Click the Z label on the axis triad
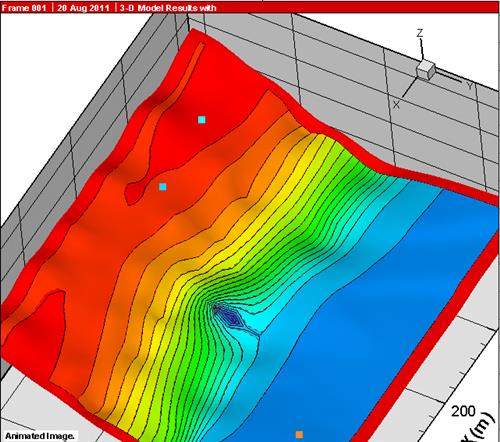Viewport: 500px width, 442px height. pyautogui.click(x=420, y=33)
